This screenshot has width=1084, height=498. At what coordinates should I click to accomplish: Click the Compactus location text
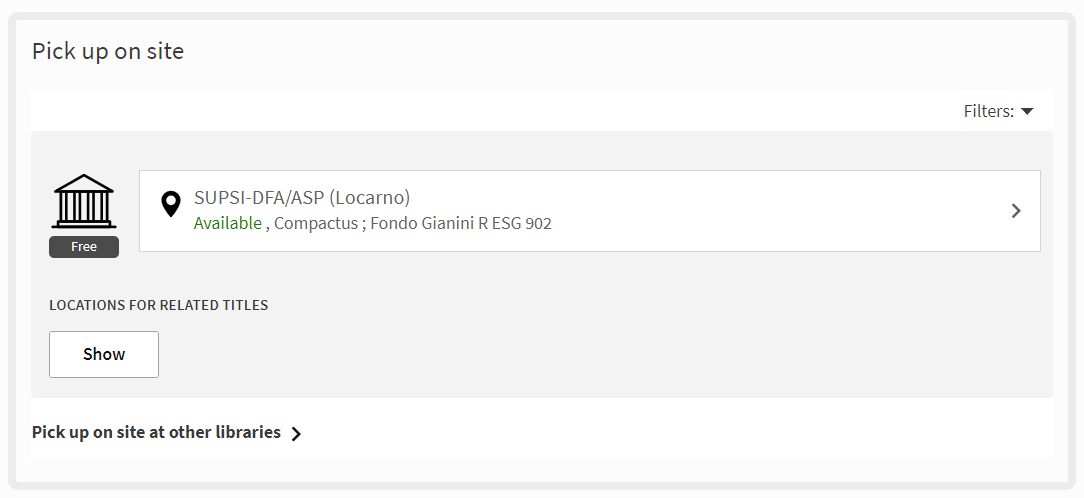point(316,224)
